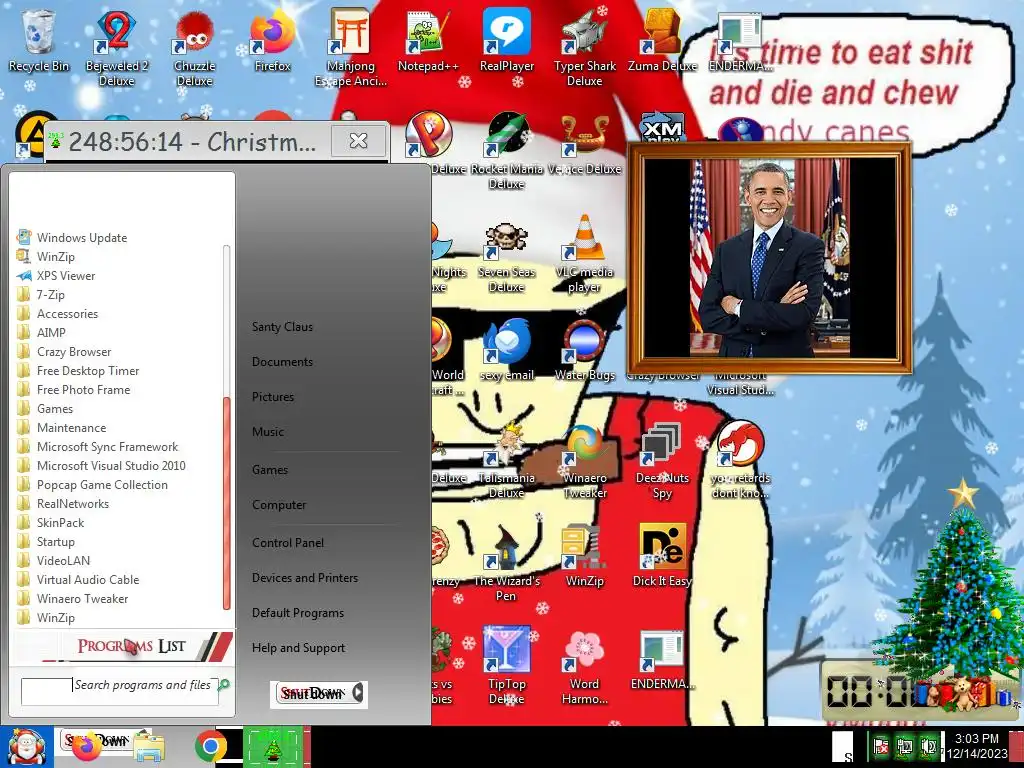The height and width of the screenshot is (768, 1024).
Task: Open the sexy email Thunderbird shortcut
Action: point(507,351)
